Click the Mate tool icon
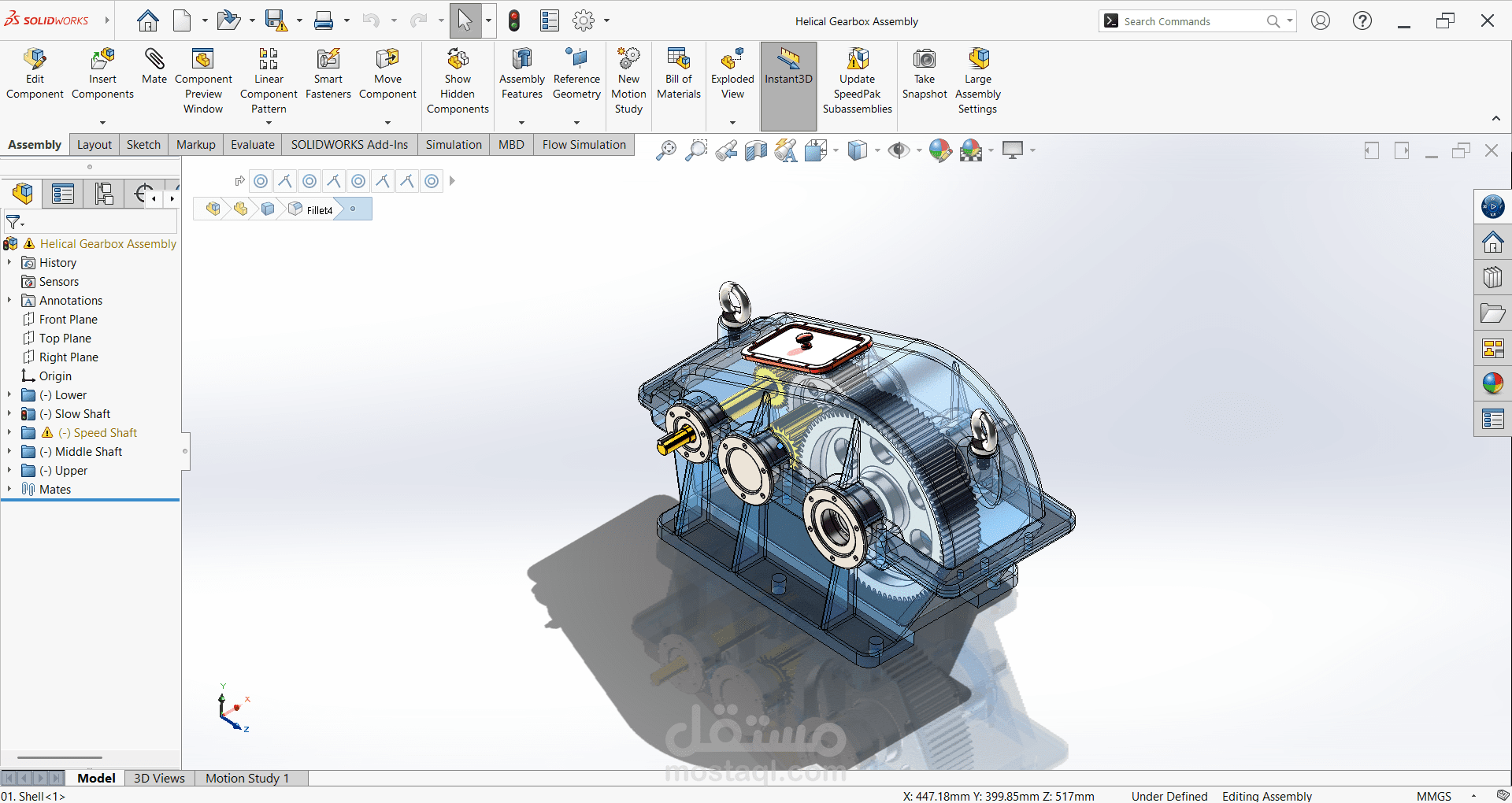 pyautogui.click(x=154, y=60)
